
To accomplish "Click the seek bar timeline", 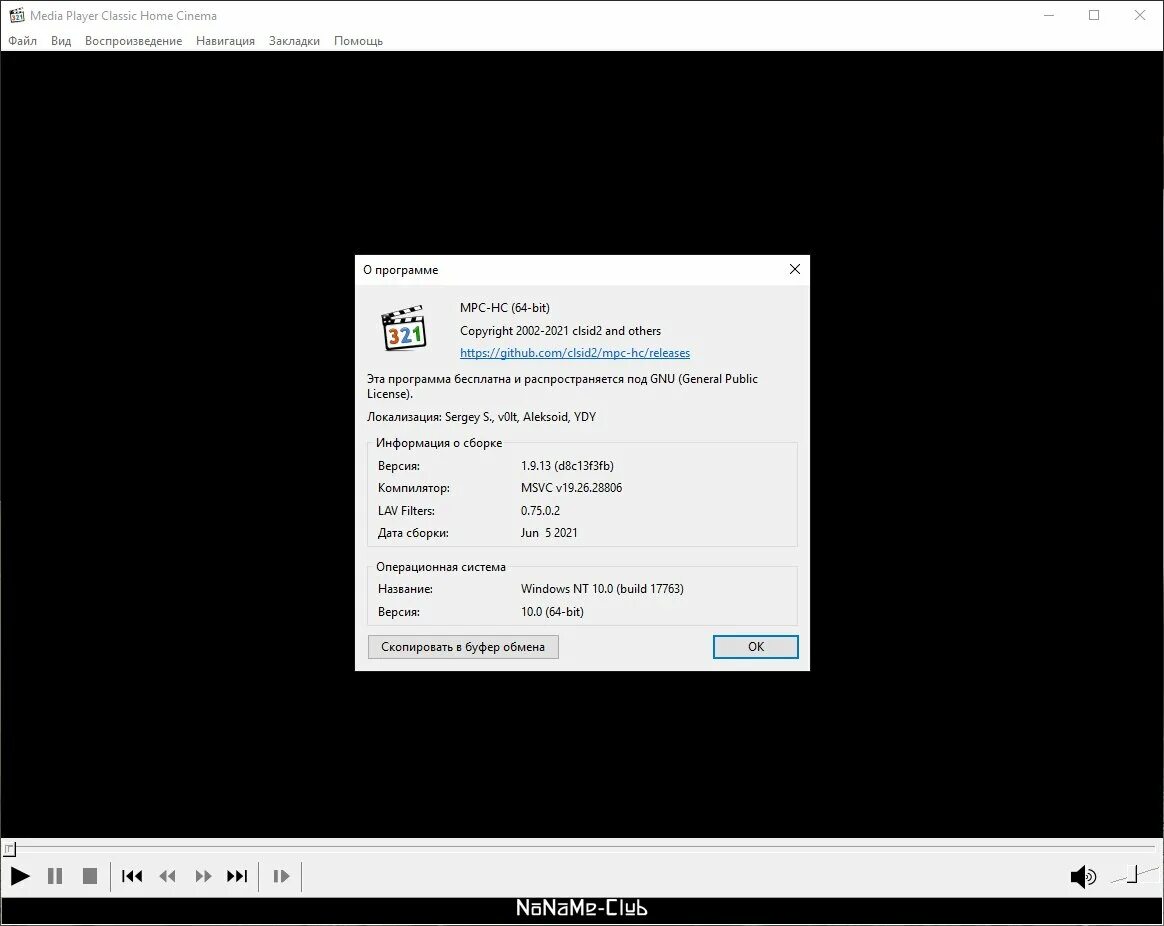I will tap(582, 847).
